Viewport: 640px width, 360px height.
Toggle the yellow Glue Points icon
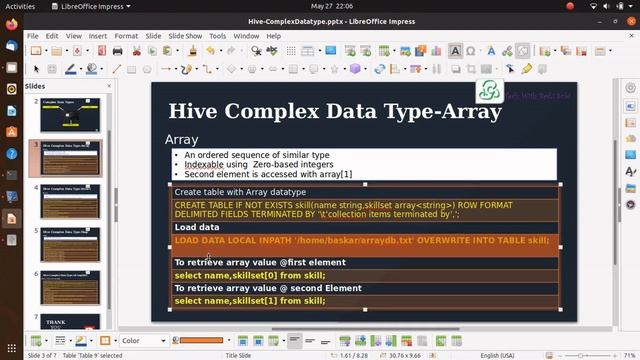tap(527, 69)
